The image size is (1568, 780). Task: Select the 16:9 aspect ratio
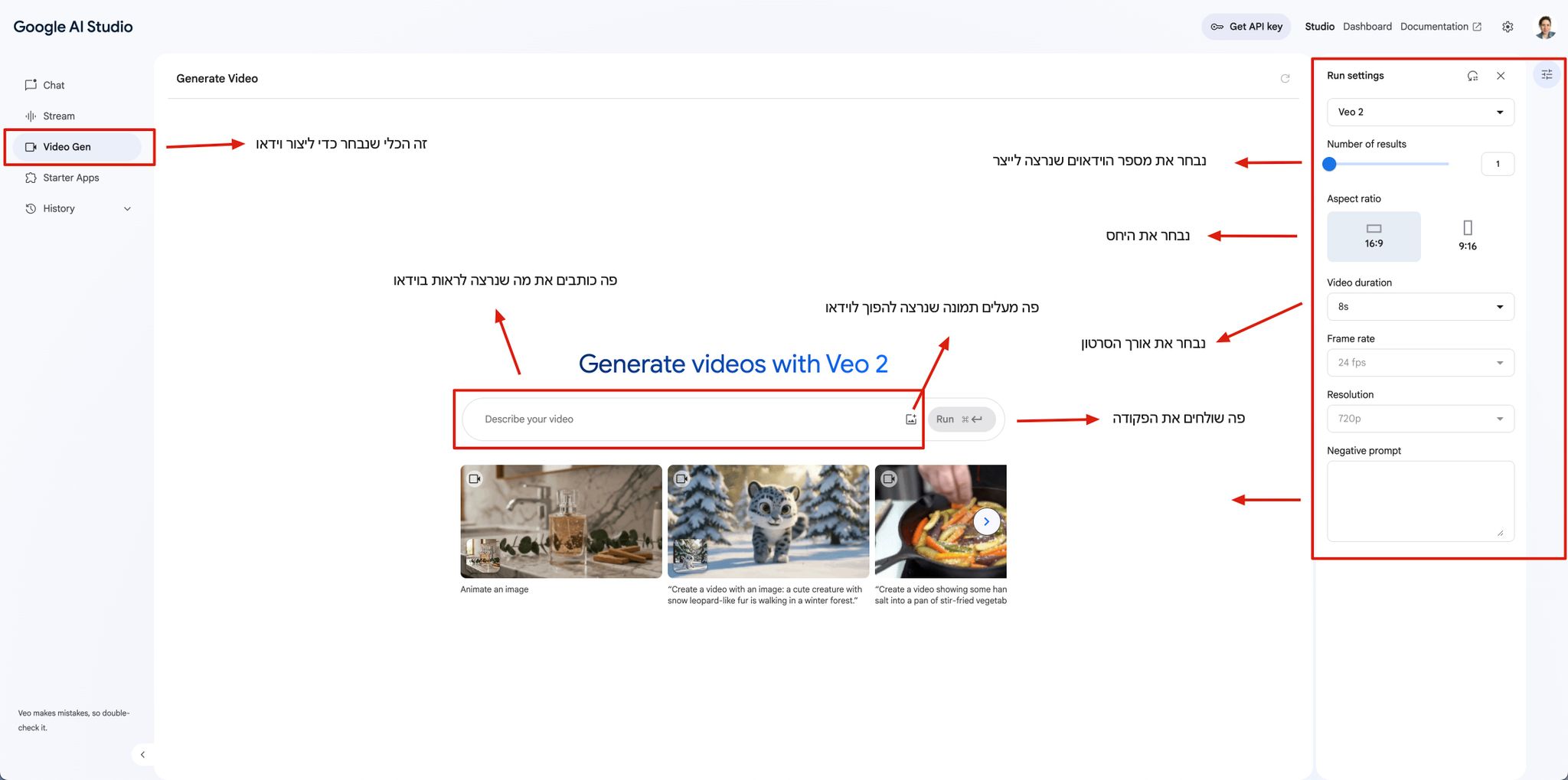(1374, 237)
